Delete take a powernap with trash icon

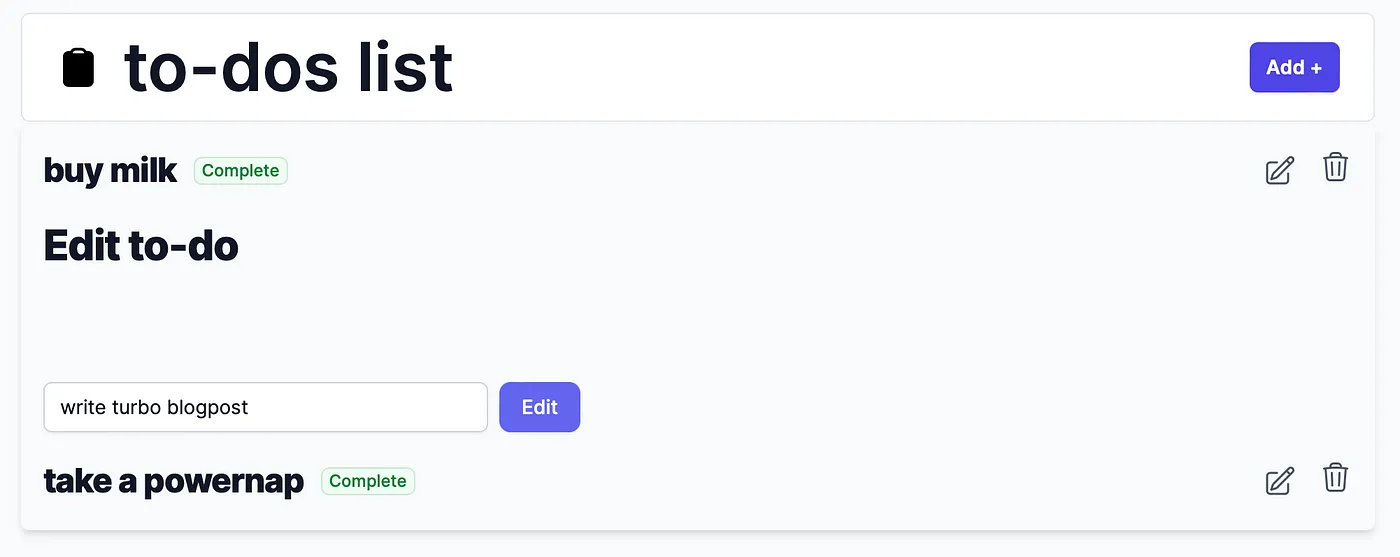point(1335,477)
